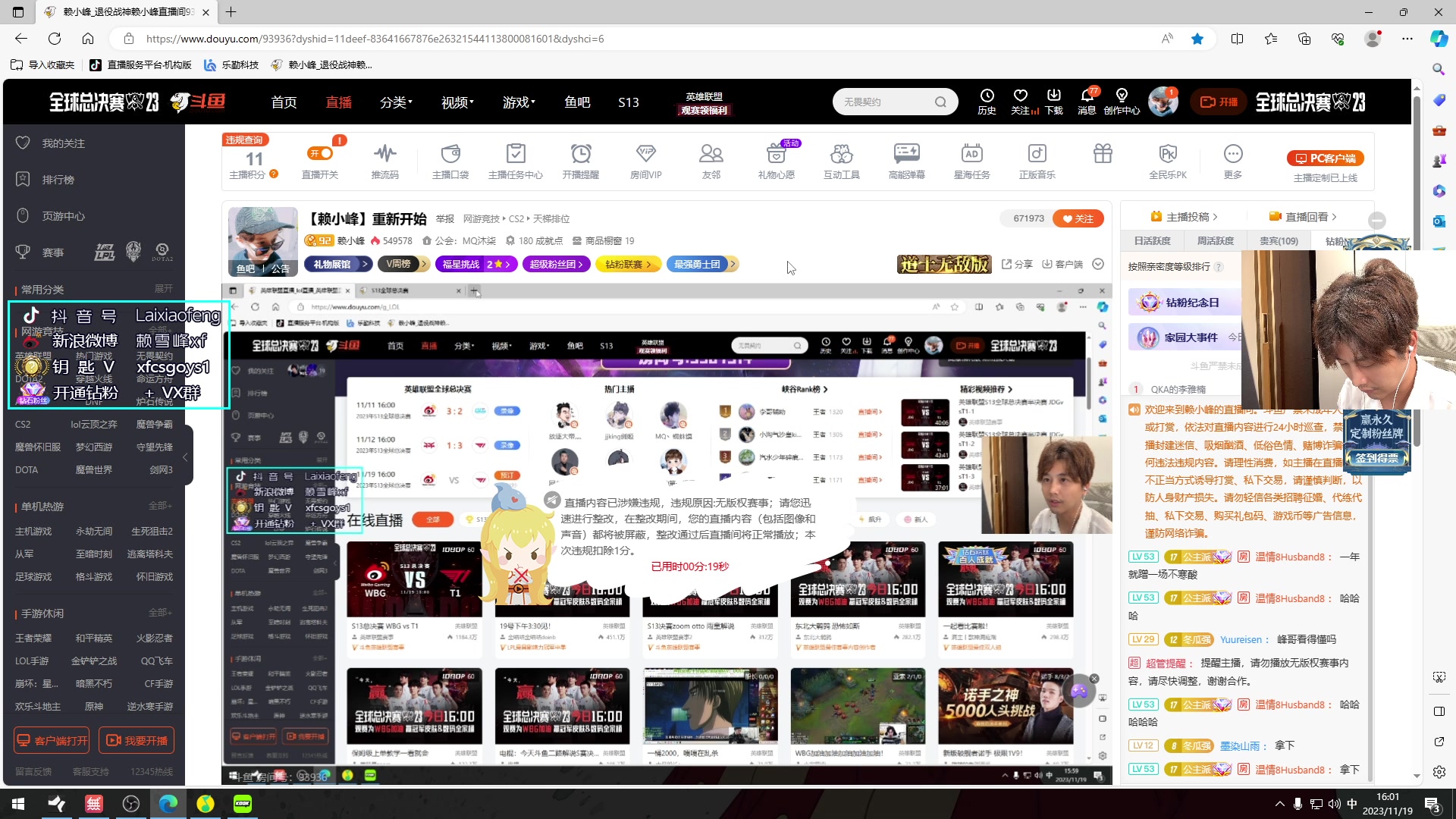Expand 单机热游 via 全部+
This screenshot has width=1456, height=819.
click(x=160, y=506)
